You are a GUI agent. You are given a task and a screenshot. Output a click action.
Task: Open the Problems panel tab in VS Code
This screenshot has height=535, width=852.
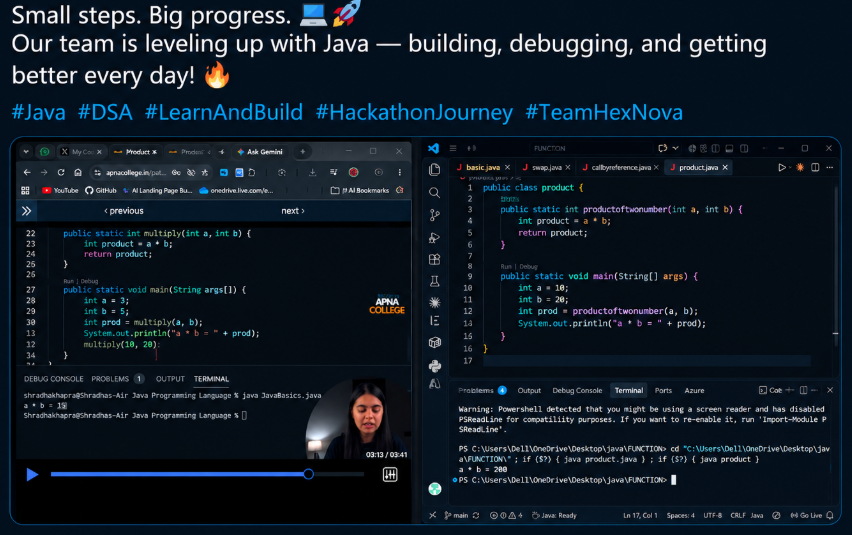pyautogui.click(x=481, y=391)
